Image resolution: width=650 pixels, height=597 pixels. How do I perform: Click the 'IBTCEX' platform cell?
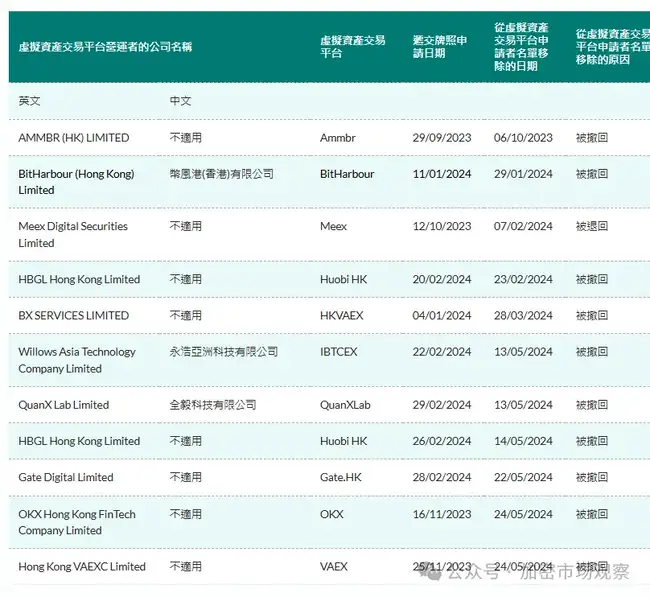tap(339, 352)
